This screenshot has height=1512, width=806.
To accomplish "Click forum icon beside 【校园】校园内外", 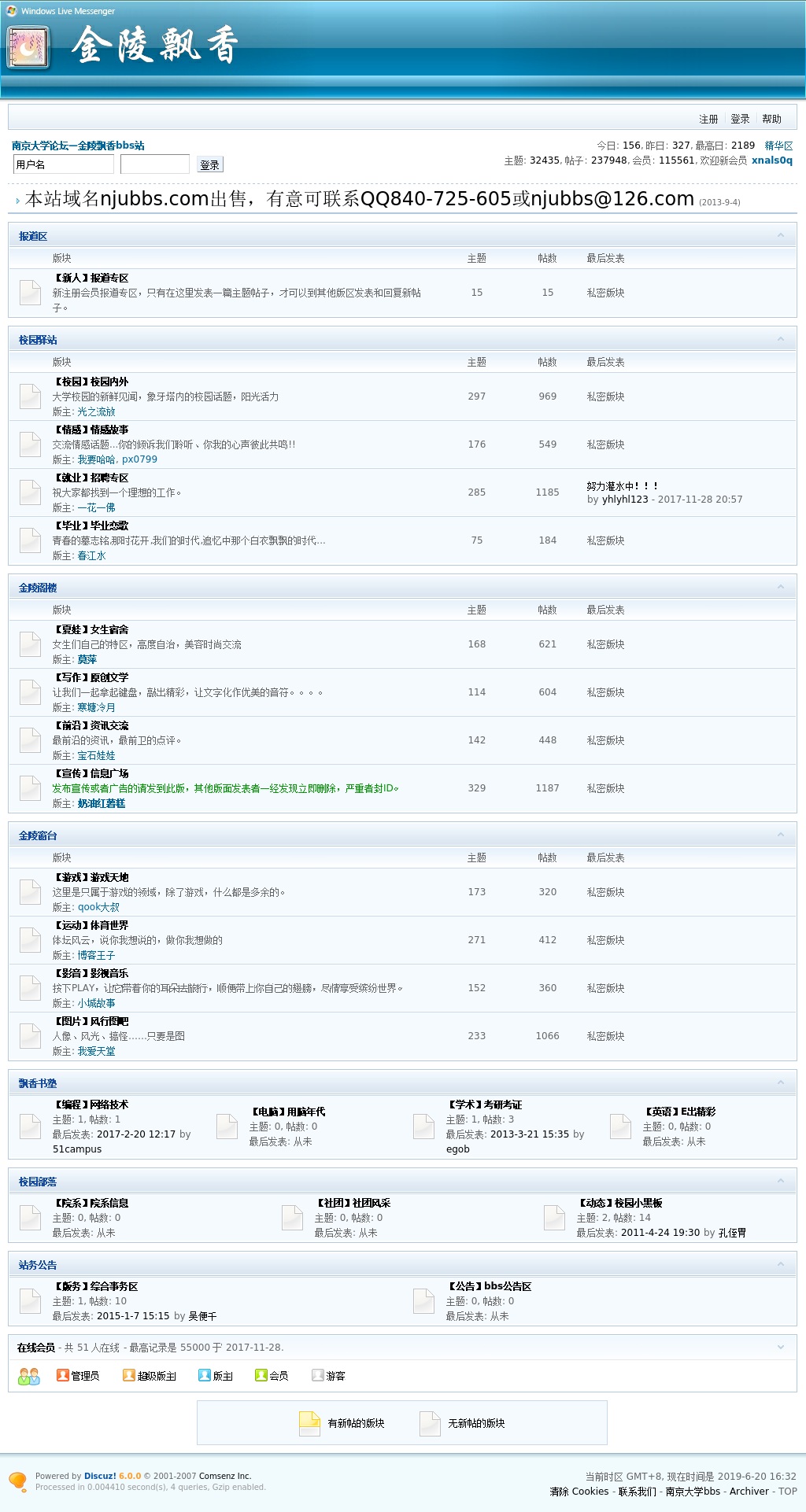I will [30, 396].
